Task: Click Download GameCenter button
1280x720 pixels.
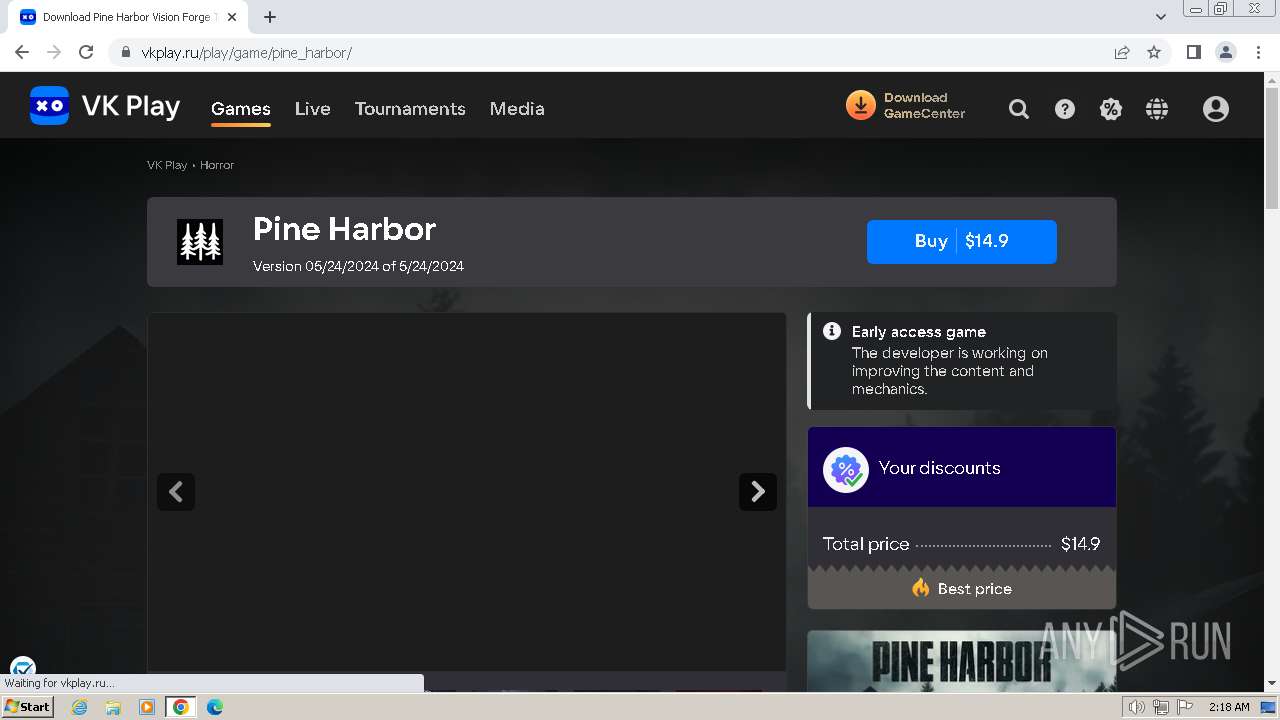Action: (x=906, y=106)
